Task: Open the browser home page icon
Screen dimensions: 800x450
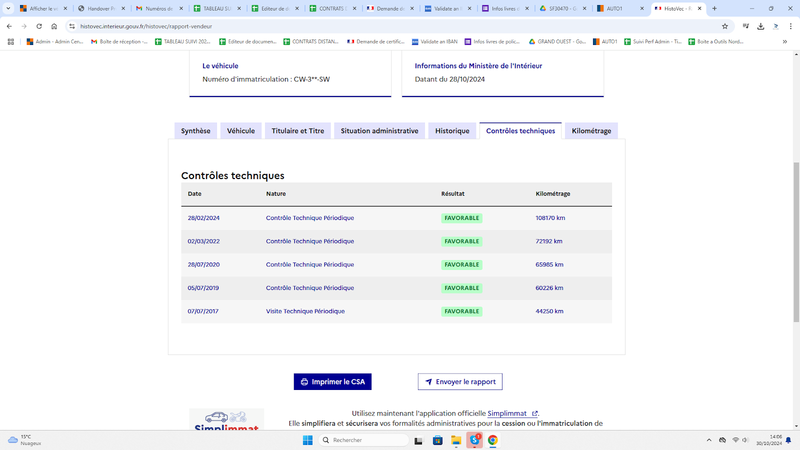Action: pos(54,27)
